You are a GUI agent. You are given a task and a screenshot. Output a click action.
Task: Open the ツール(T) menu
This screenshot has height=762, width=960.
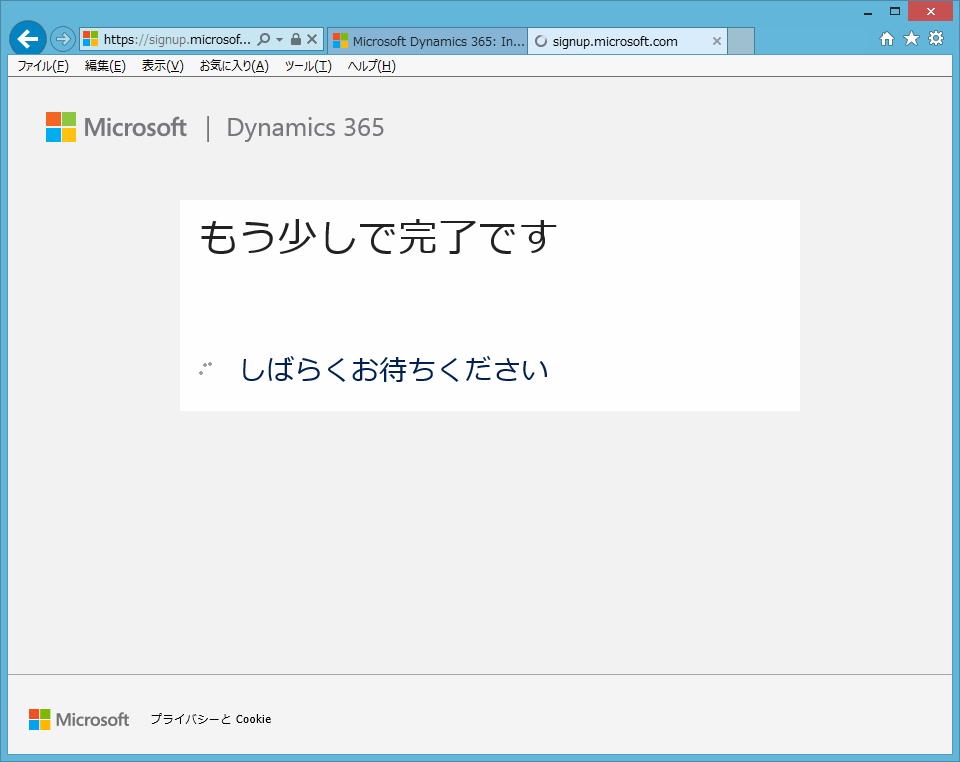click(308, 66)
